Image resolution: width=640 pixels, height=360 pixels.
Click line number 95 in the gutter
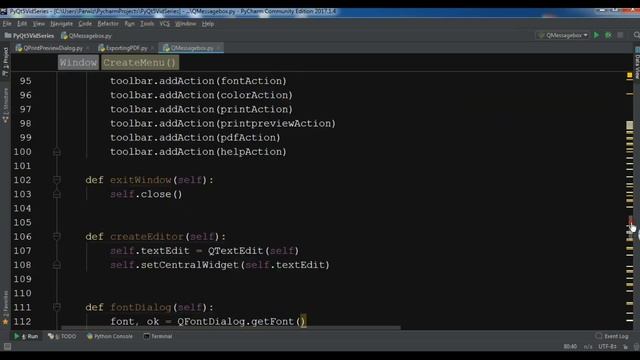pyautogui.click(x=25, y=81)
